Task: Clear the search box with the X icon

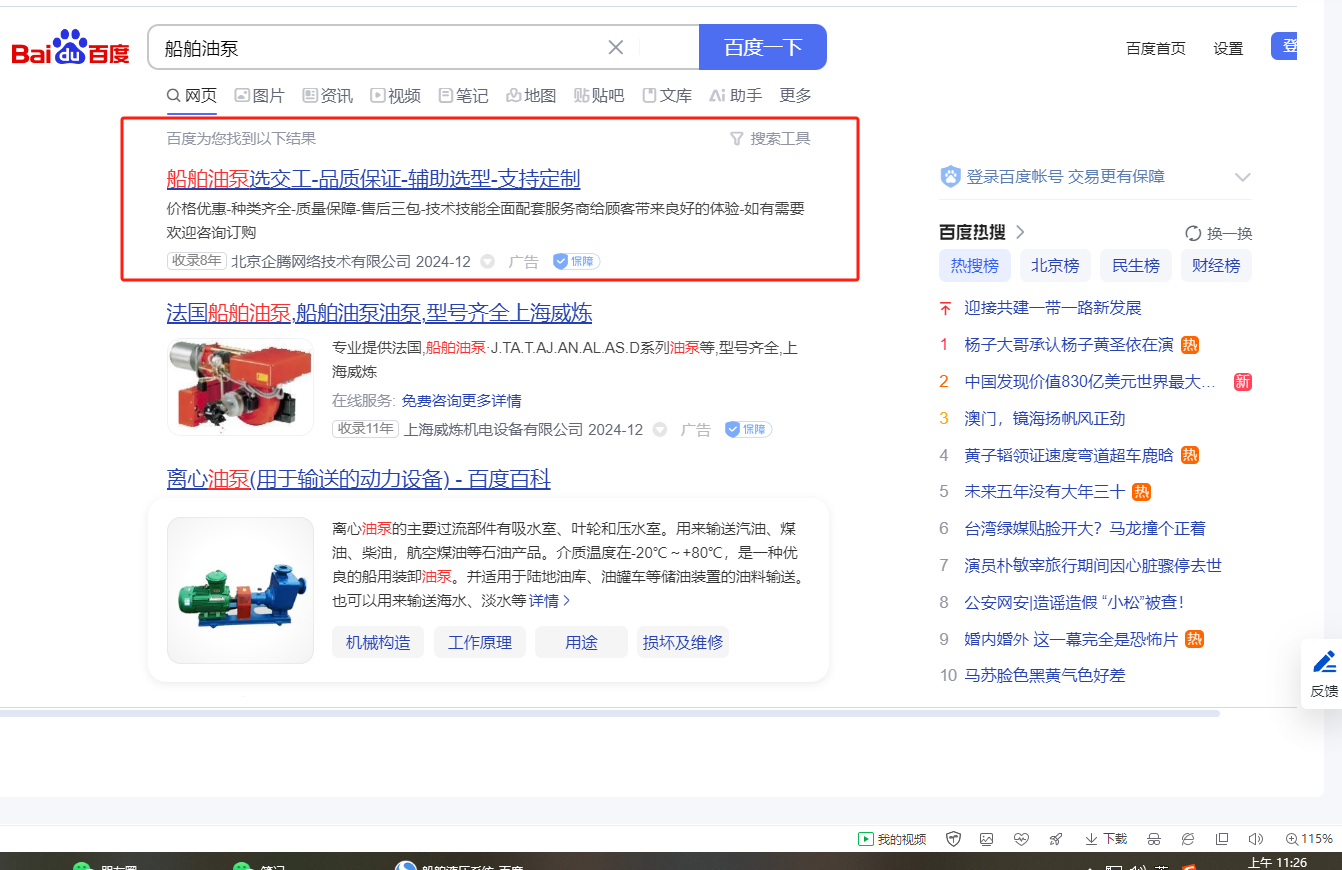Action: pos(616,47)
